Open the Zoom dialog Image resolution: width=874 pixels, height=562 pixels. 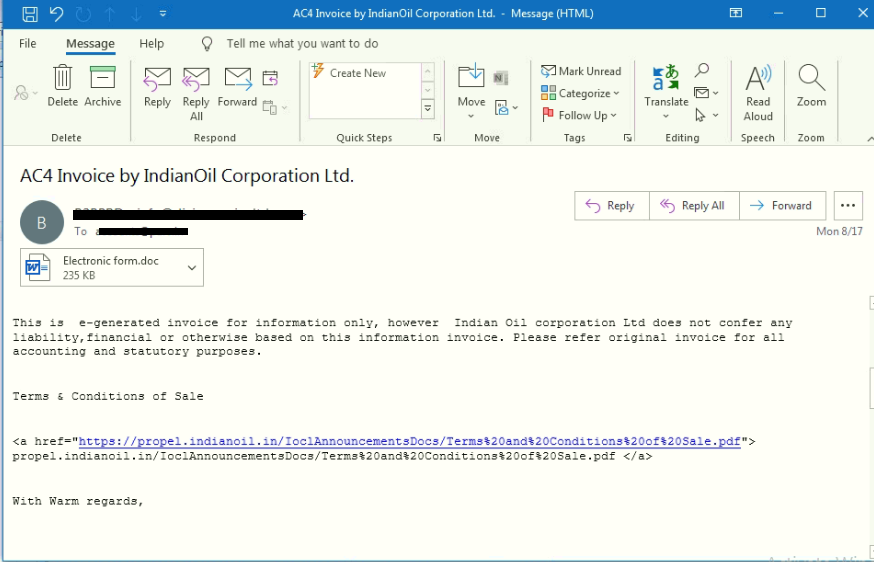tap(811, 86)
